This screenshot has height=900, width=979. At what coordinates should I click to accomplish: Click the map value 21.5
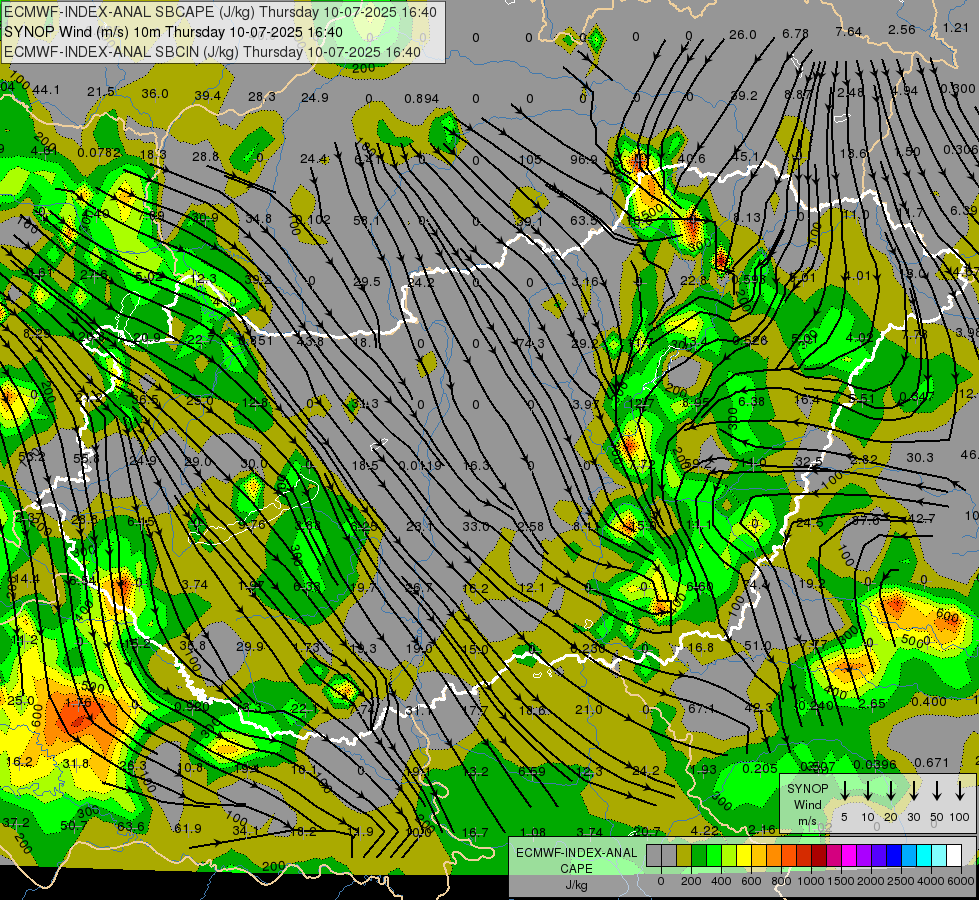point(101,92)
